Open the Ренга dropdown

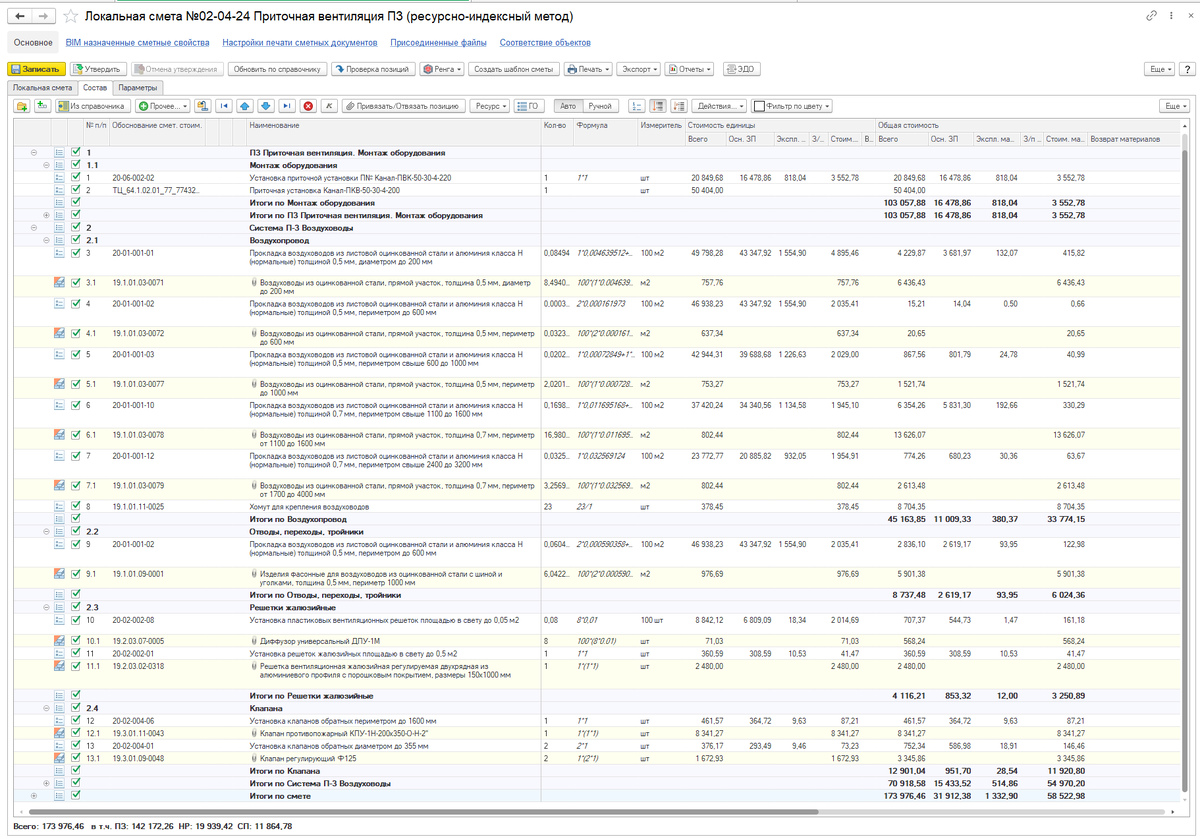[x=441, y=69]
